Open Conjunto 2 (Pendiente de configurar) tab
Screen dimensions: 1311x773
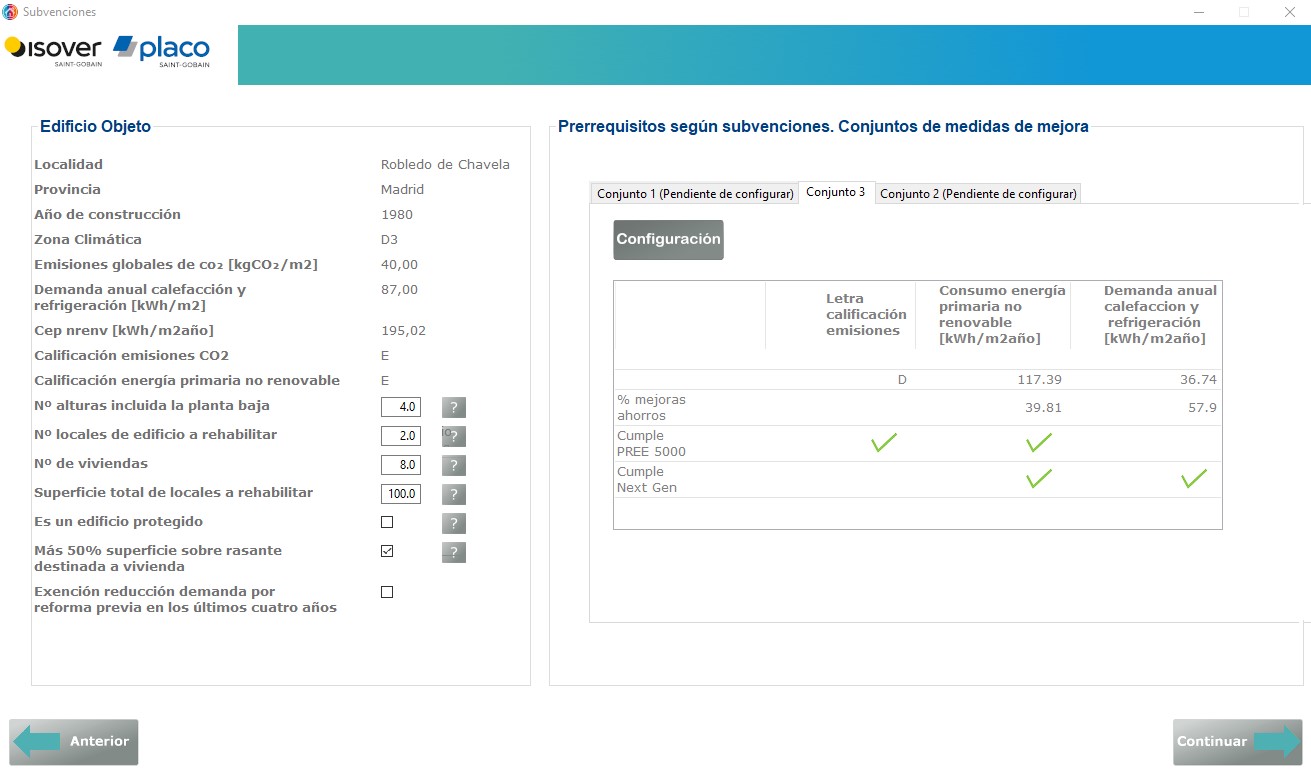(977, 194)
